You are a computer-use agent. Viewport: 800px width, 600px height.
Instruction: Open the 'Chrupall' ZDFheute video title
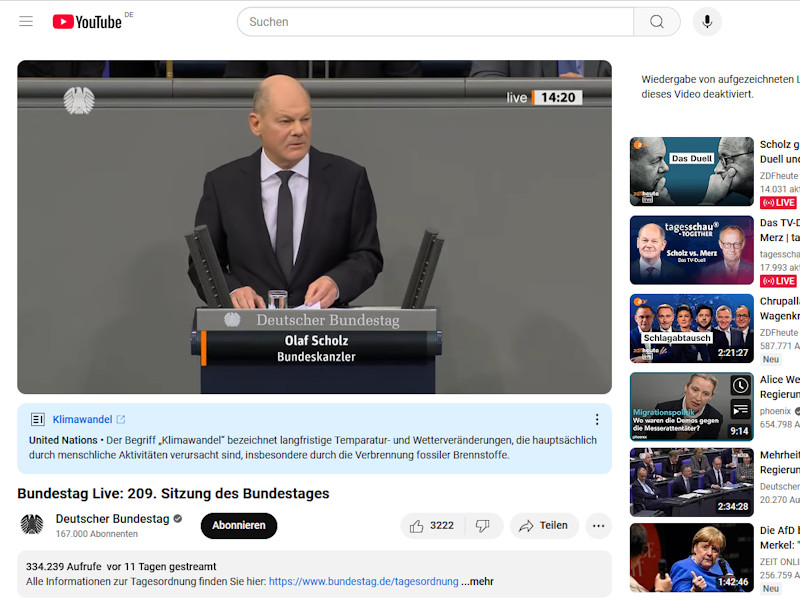pos(780,309)
